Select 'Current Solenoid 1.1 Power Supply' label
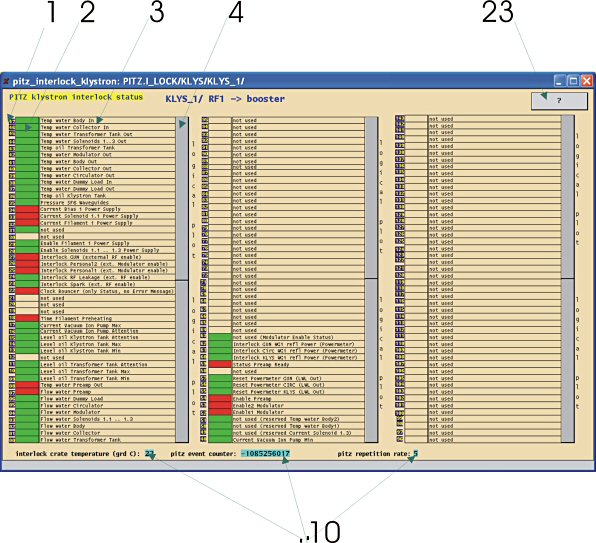 pyautogui.click(x=89, y=216)
